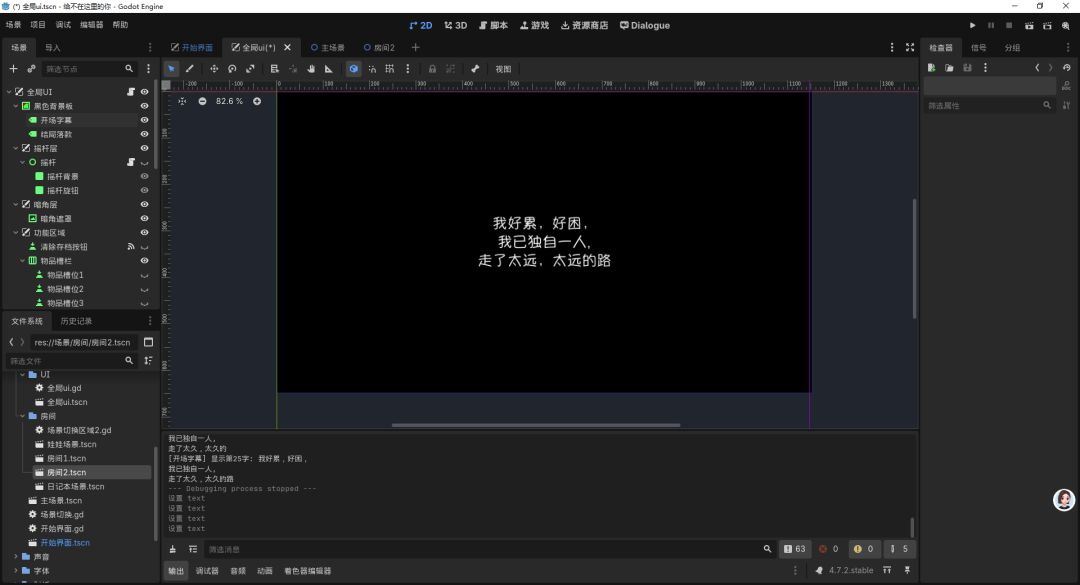Run the project with the play button
1080x585 pixels.
tap(973, 25)
